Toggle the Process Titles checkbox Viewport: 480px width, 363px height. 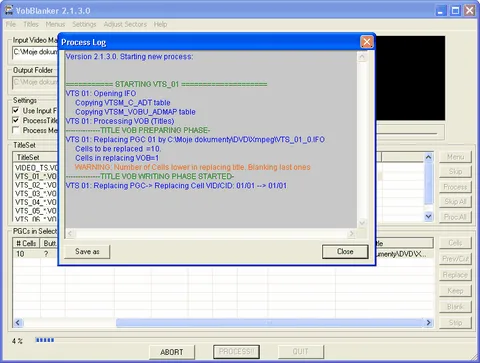16,120
